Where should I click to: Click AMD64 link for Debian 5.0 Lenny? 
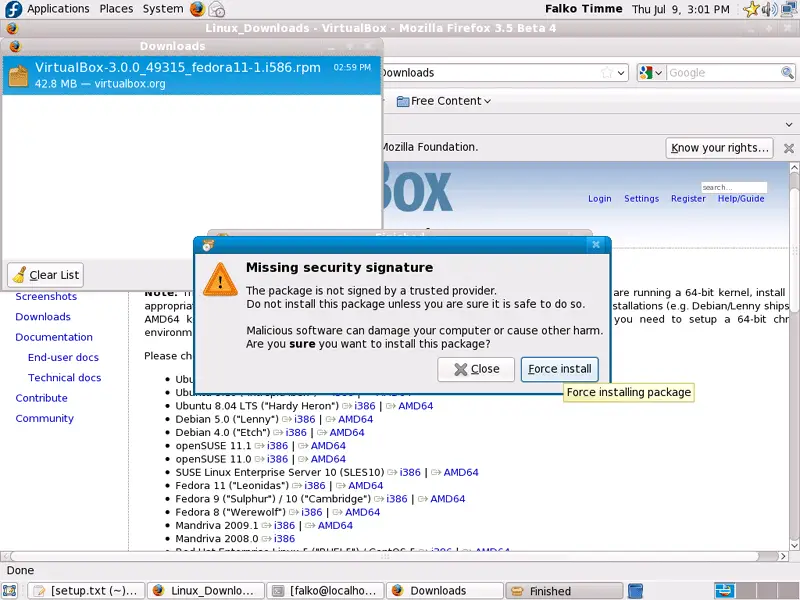click(x=356, y=419)
